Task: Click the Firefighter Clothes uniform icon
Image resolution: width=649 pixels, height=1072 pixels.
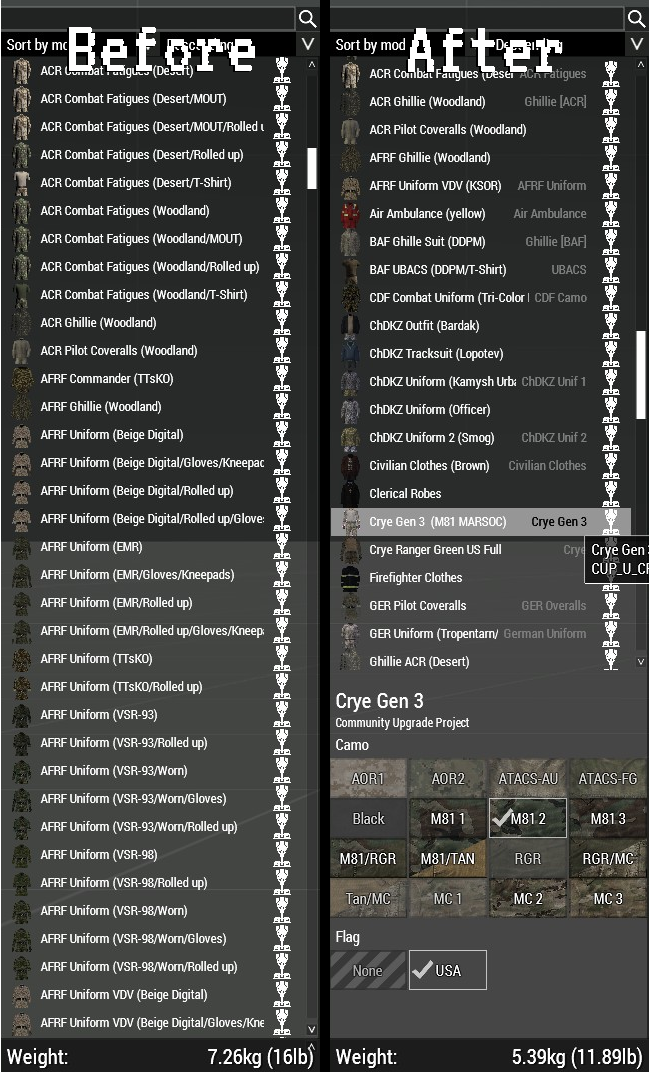Action: pos(351,578)
